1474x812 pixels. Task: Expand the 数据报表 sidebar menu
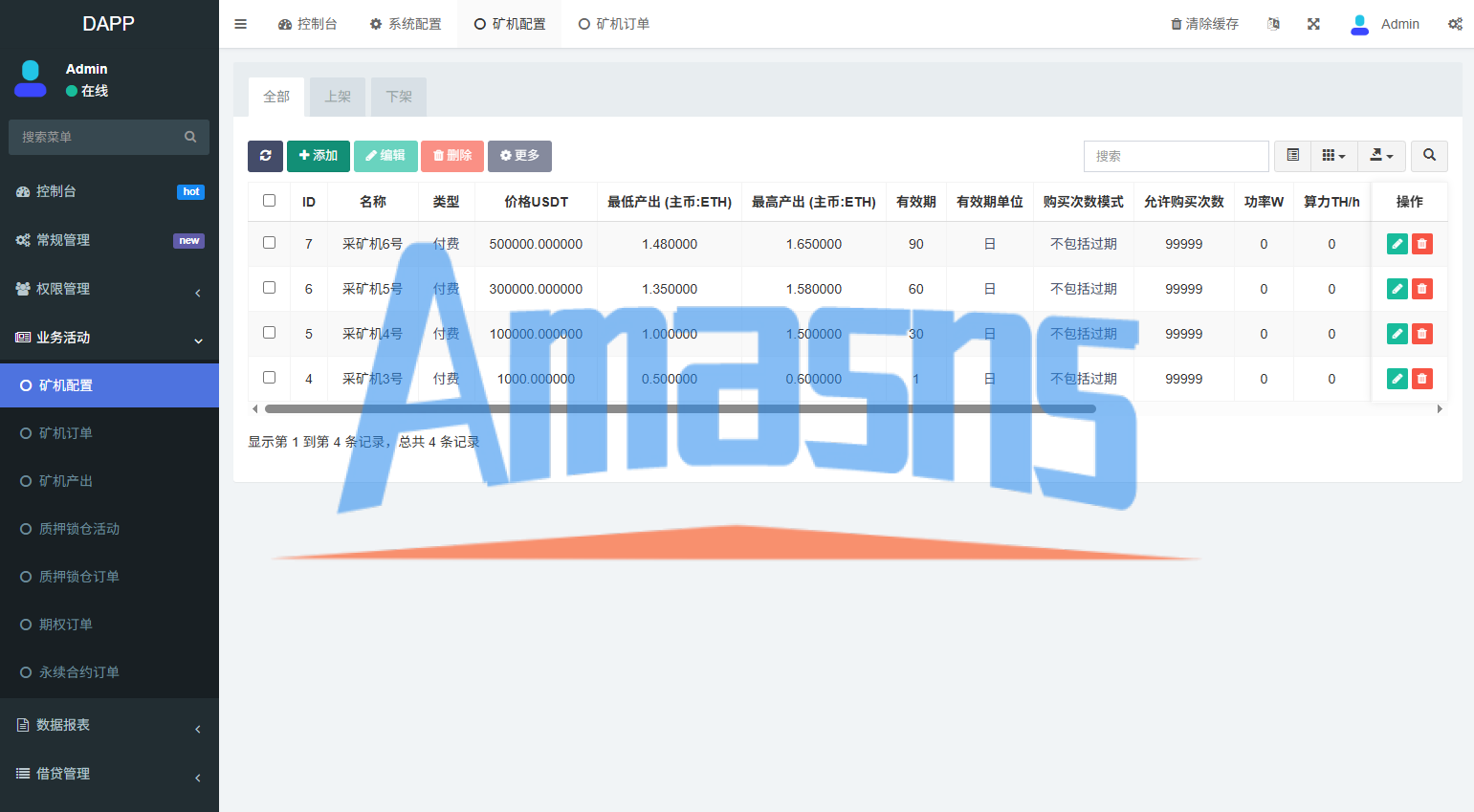coord(109,725)
